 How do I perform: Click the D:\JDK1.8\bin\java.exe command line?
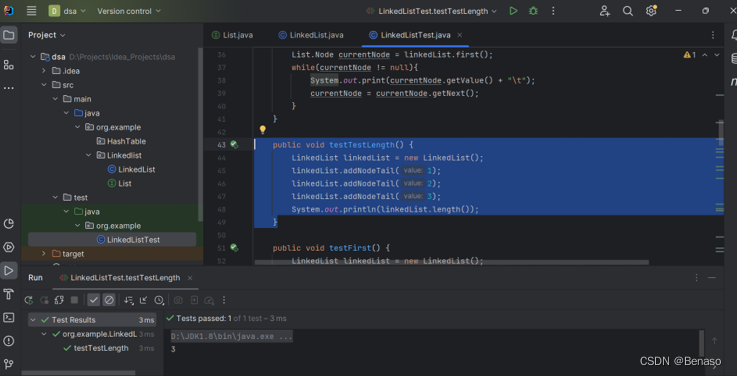232,337
